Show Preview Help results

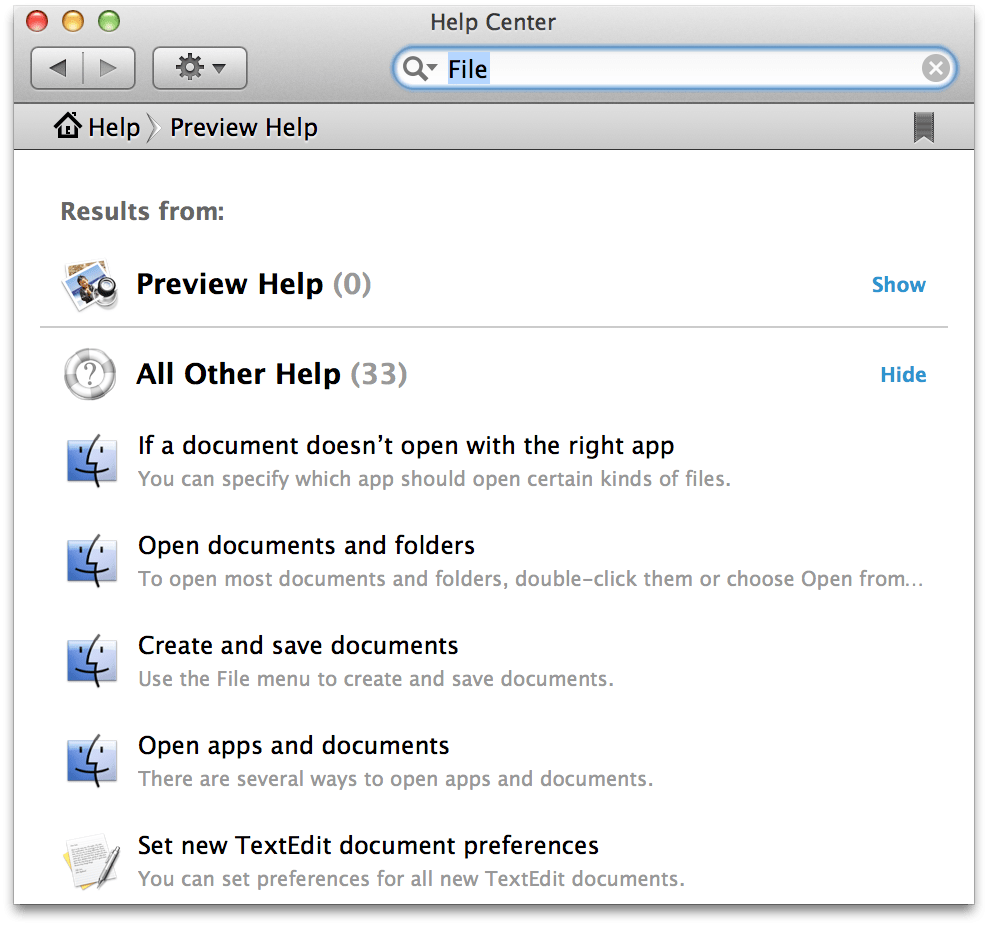898,285
